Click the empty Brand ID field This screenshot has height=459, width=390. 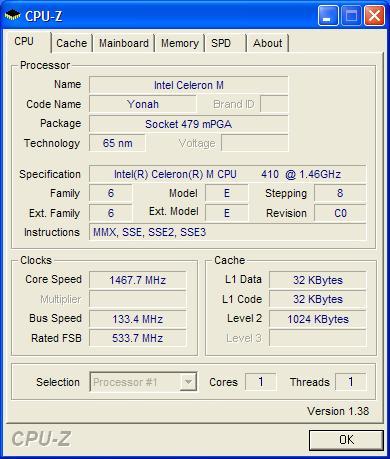click(274, 104)
